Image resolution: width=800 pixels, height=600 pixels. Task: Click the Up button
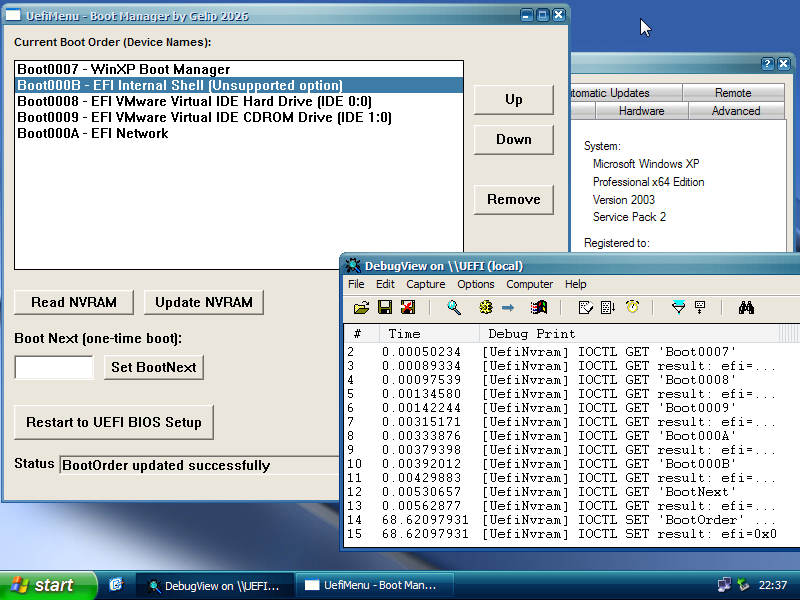pos(514,99)
